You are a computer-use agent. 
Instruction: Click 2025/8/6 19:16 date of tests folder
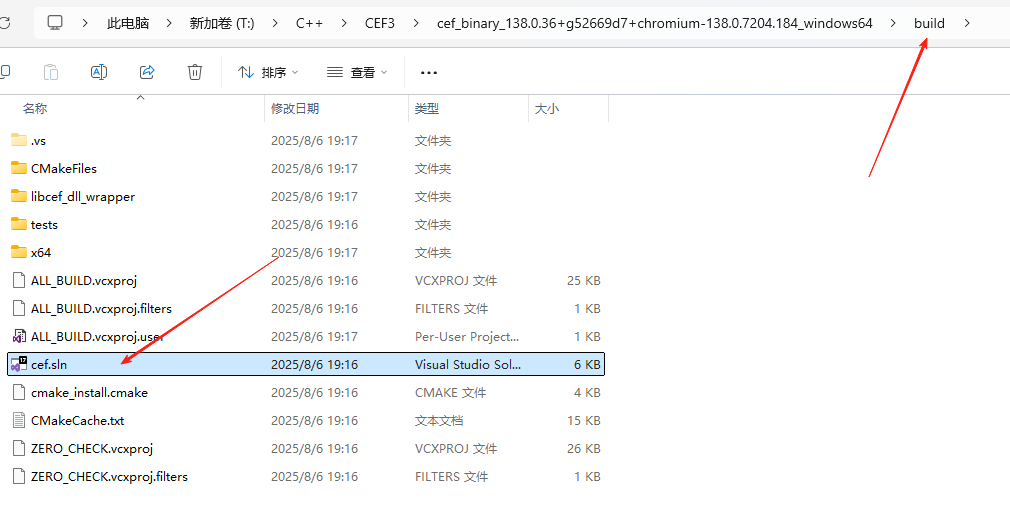click(x=314, y=224)
